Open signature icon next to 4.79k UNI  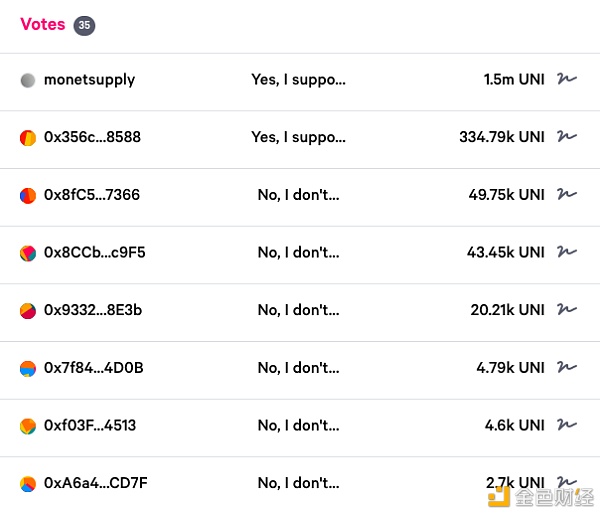(x=567, y=367)
